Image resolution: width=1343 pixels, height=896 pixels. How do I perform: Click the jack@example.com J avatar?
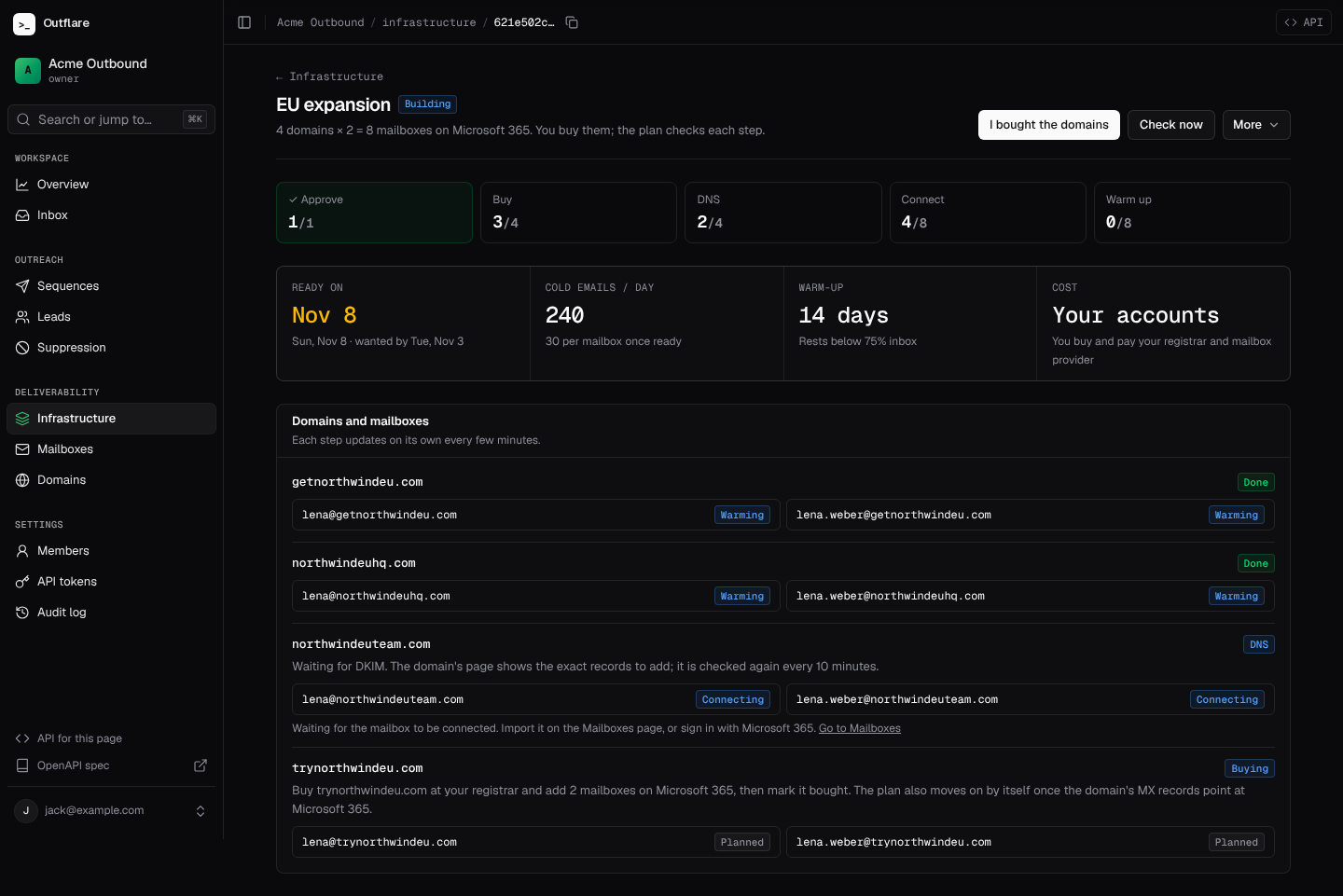pos(26,811)
